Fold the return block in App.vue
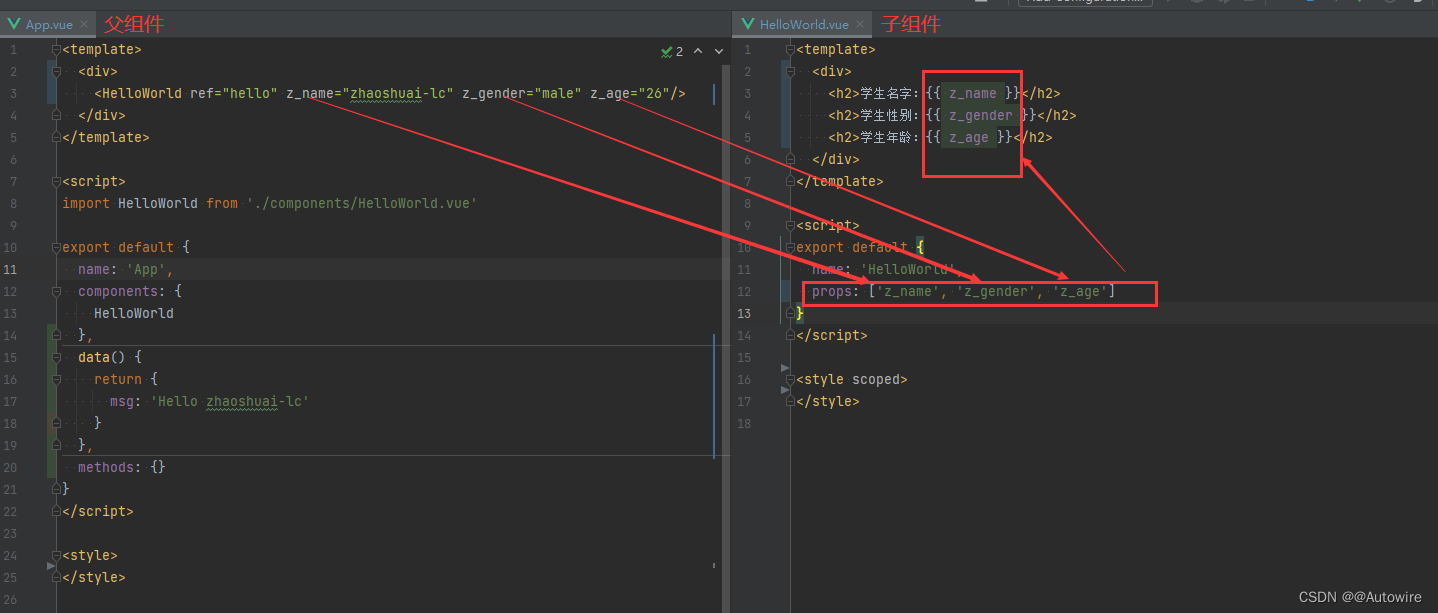The height and width of the screenshot is (613, 1438). (57, 379)
